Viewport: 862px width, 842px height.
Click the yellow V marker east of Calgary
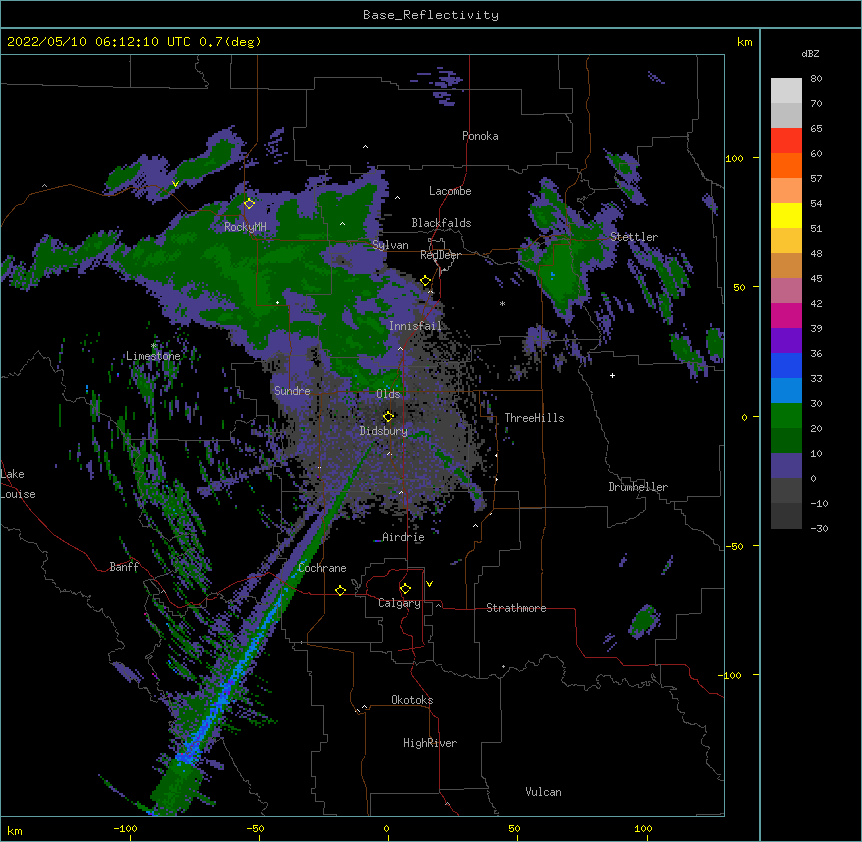(x=429, y=584)
